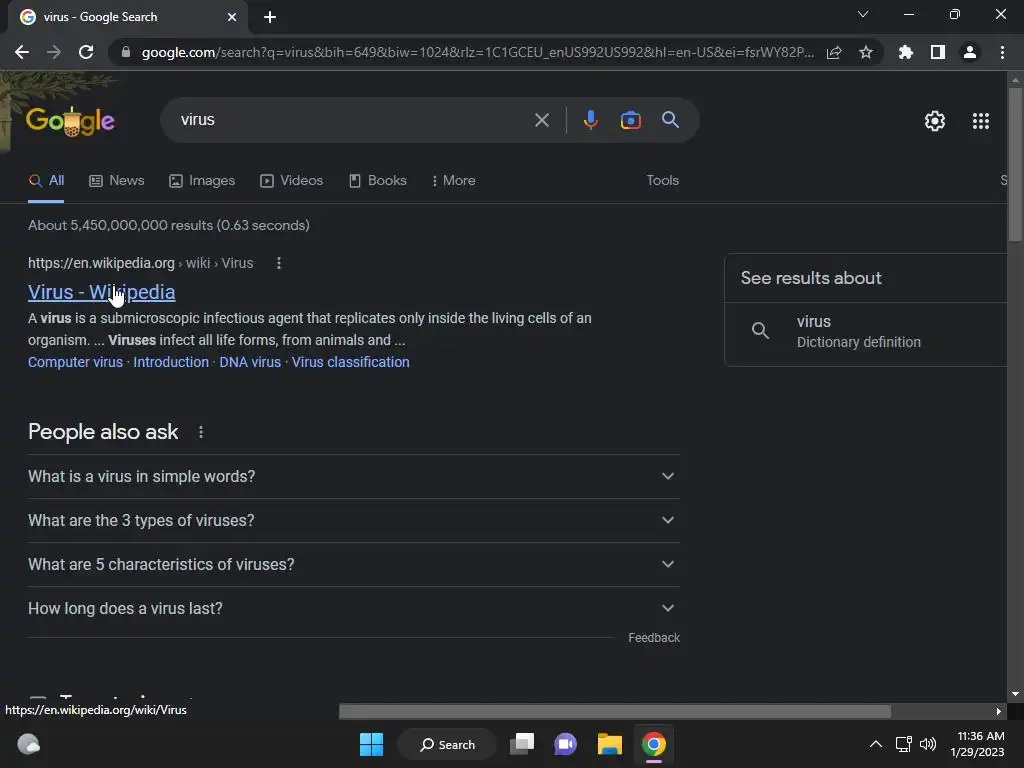The width and height of the screenshot is (1024, 768).
Task: Share this page from address bar
Action: [834, 52]
